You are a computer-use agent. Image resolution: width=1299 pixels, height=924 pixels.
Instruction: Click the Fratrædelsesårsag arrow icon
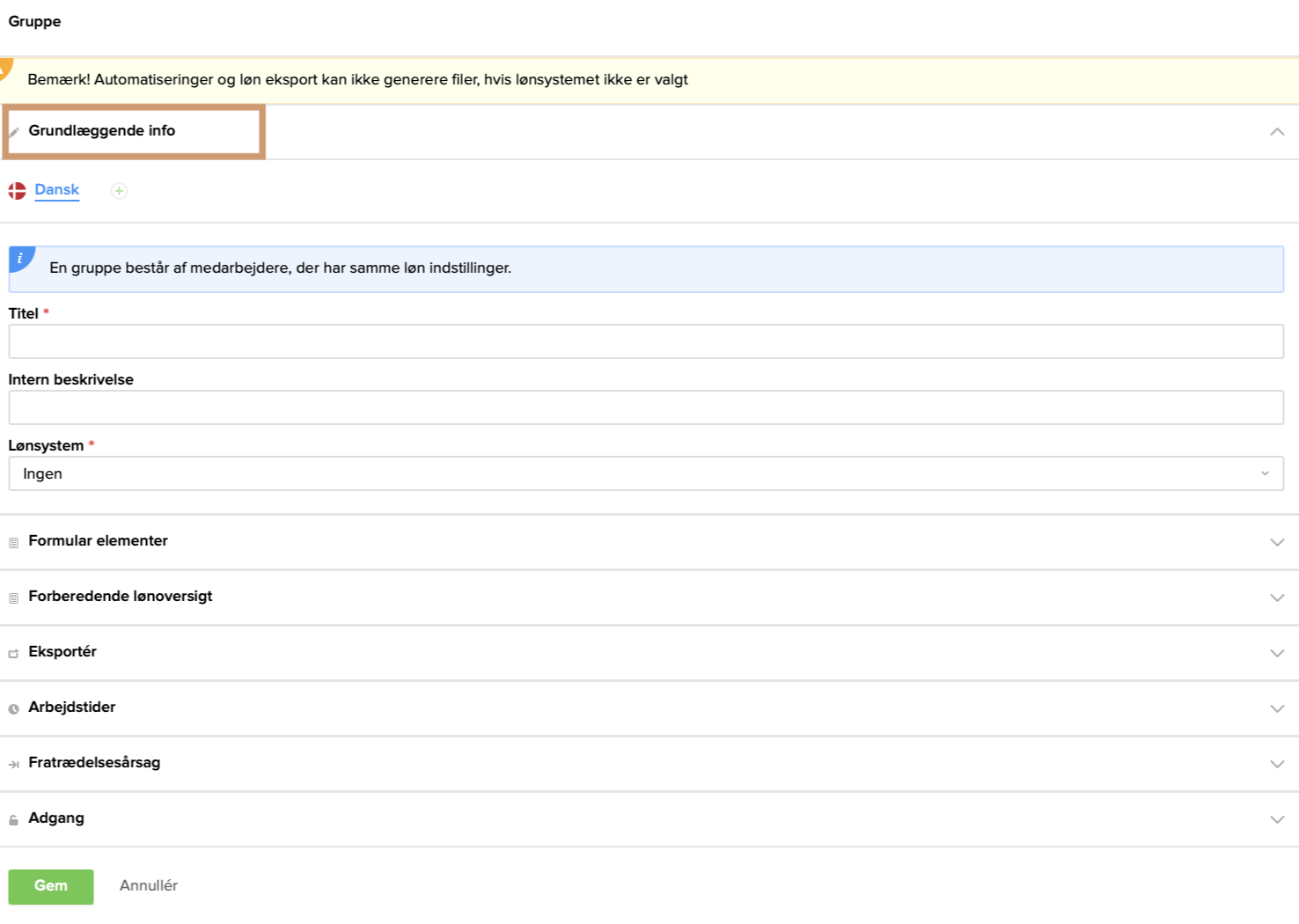tap(13, 765)
